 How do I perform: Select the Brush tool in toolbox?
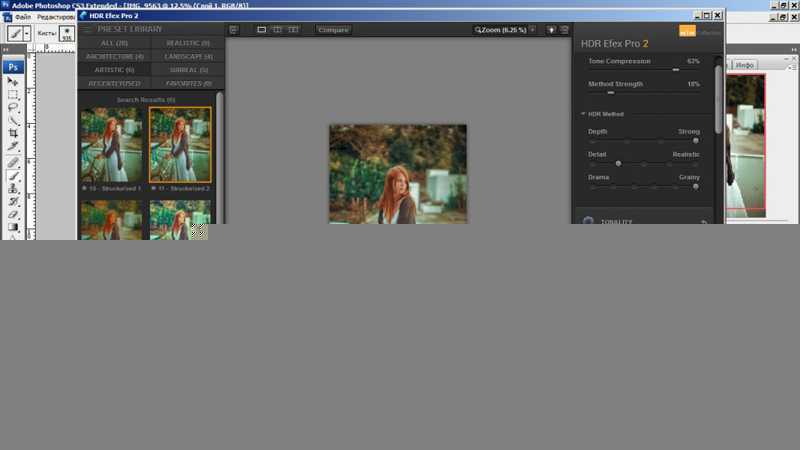tap(13, 176)
